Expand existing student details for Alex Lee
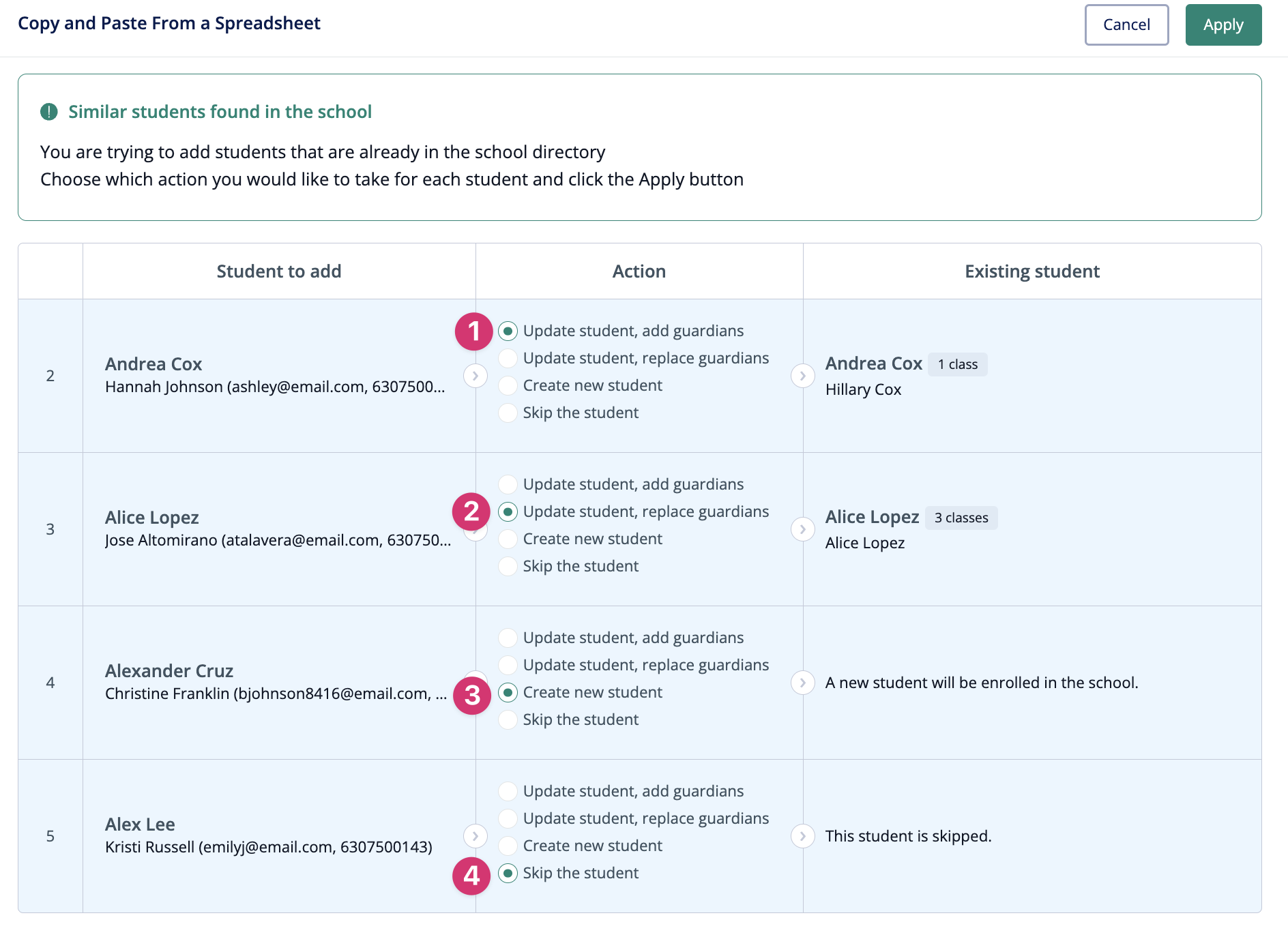This screenshot has width=1288, height=937. coord(804,836)
